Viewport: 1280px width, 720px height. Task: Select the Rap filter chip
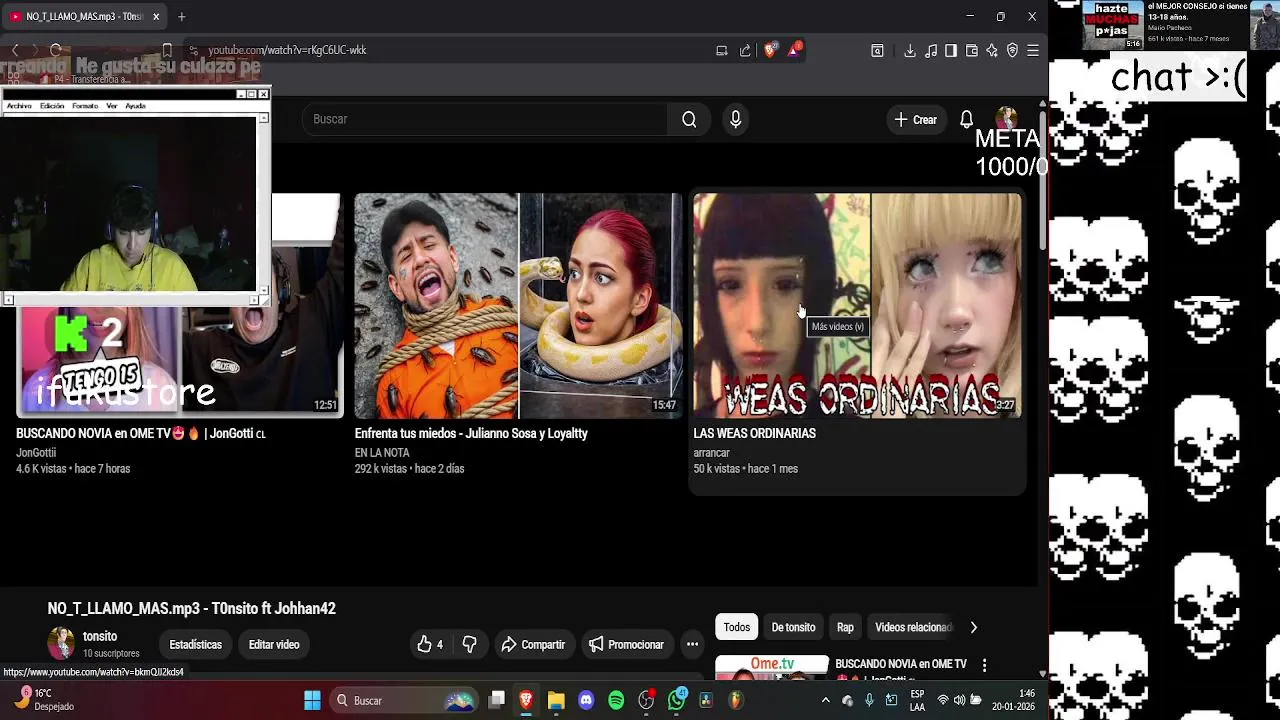click(845, 627)
